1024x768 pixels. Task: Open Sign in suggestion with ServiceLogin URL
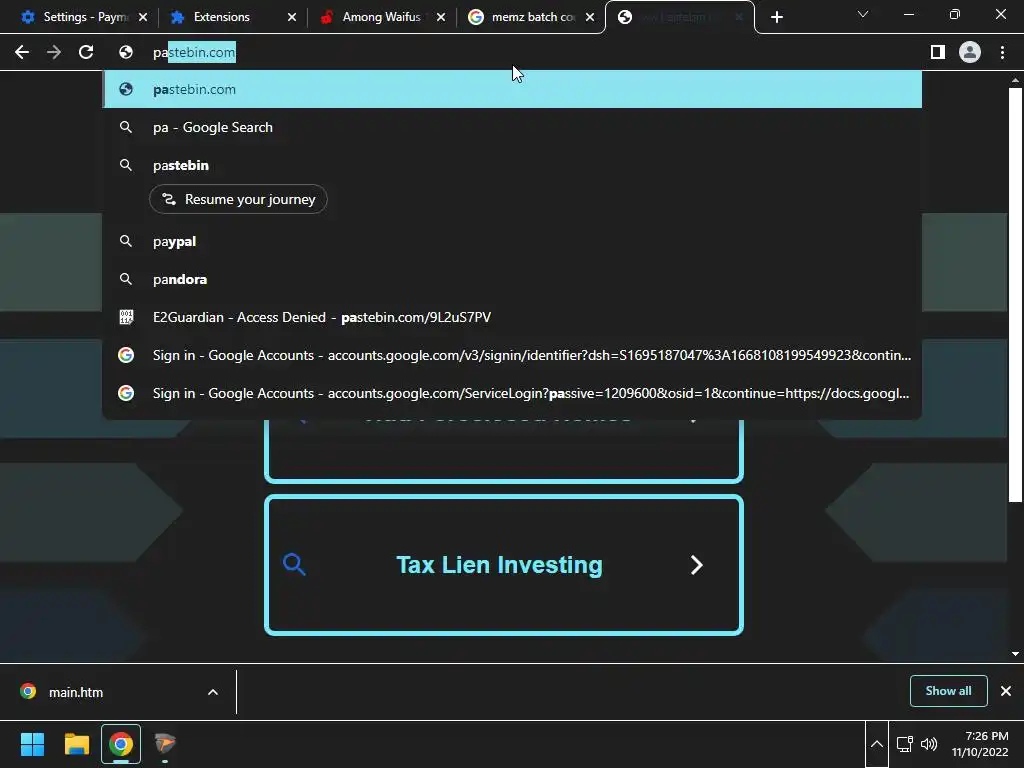tap(512, 393)
